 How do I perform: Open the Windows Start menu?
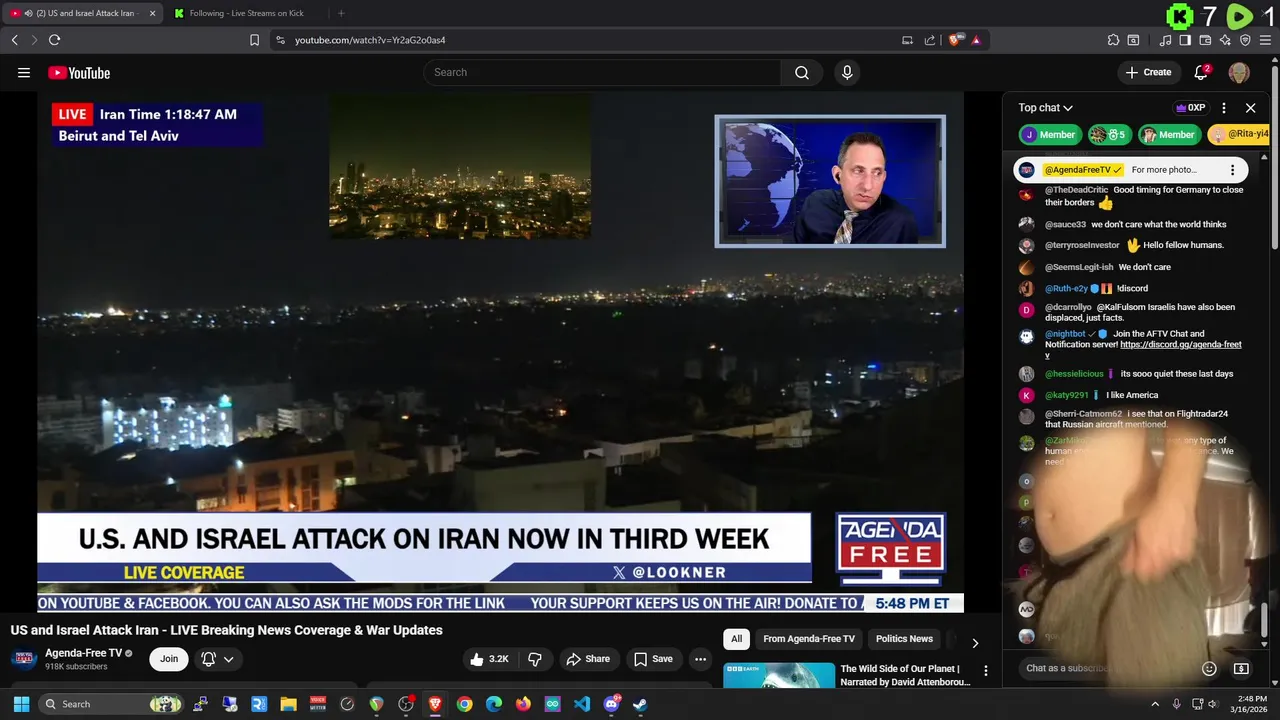tap(21, 704)
